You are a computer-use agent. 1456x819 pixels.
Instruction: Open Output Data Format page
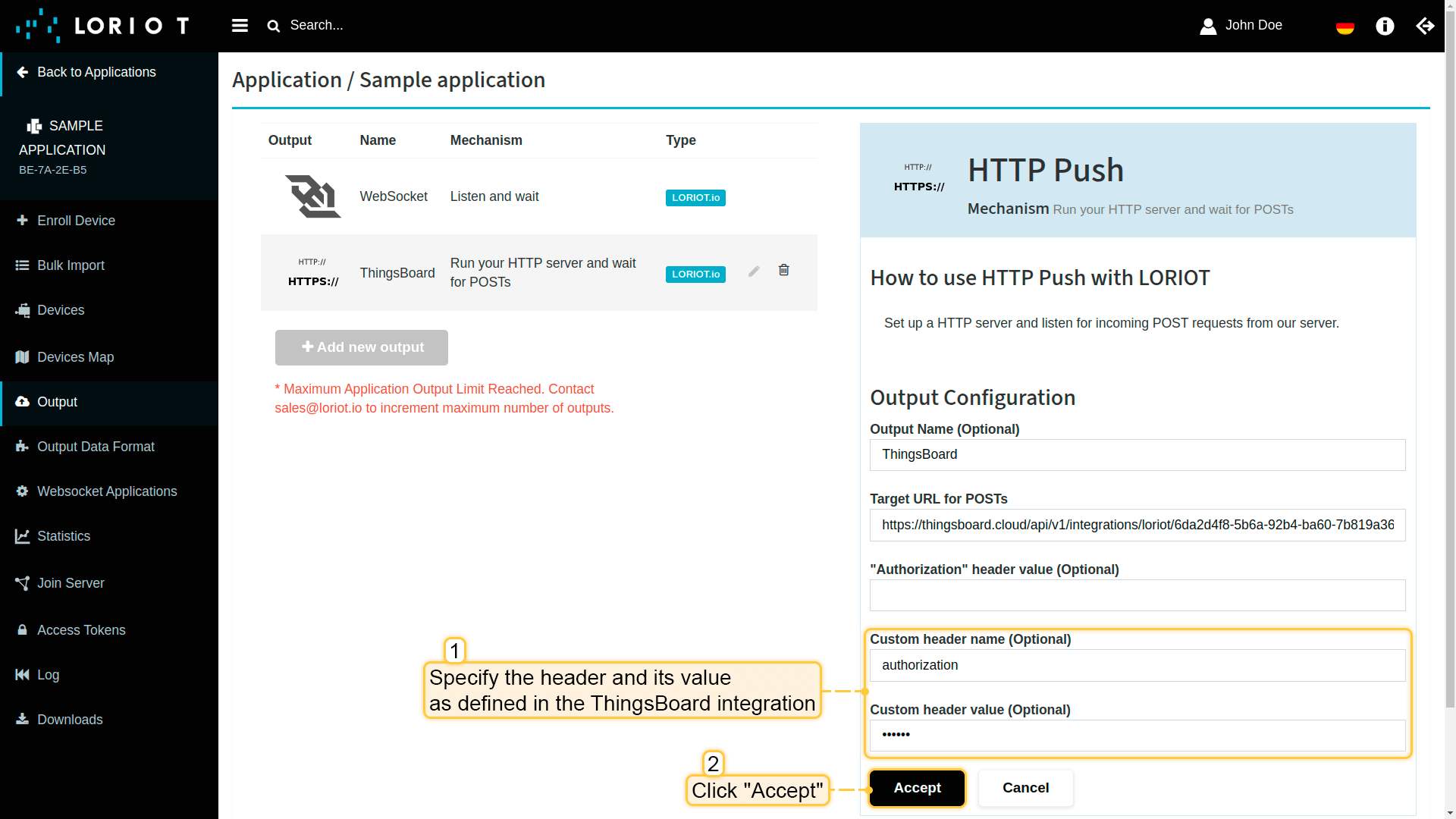click(96, 447)
